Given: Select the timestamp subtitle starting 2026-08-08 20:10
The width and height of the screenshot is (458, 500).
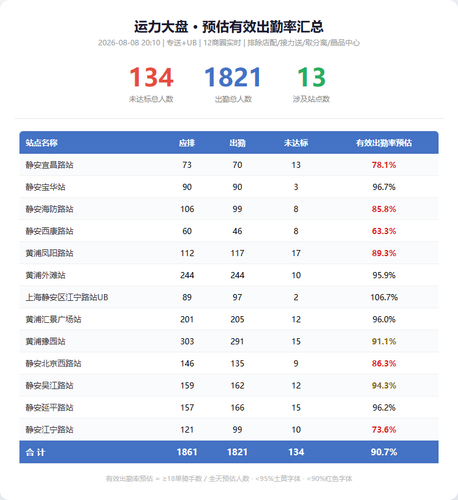Looking at the screenshot, I should (x=229, y=43).
